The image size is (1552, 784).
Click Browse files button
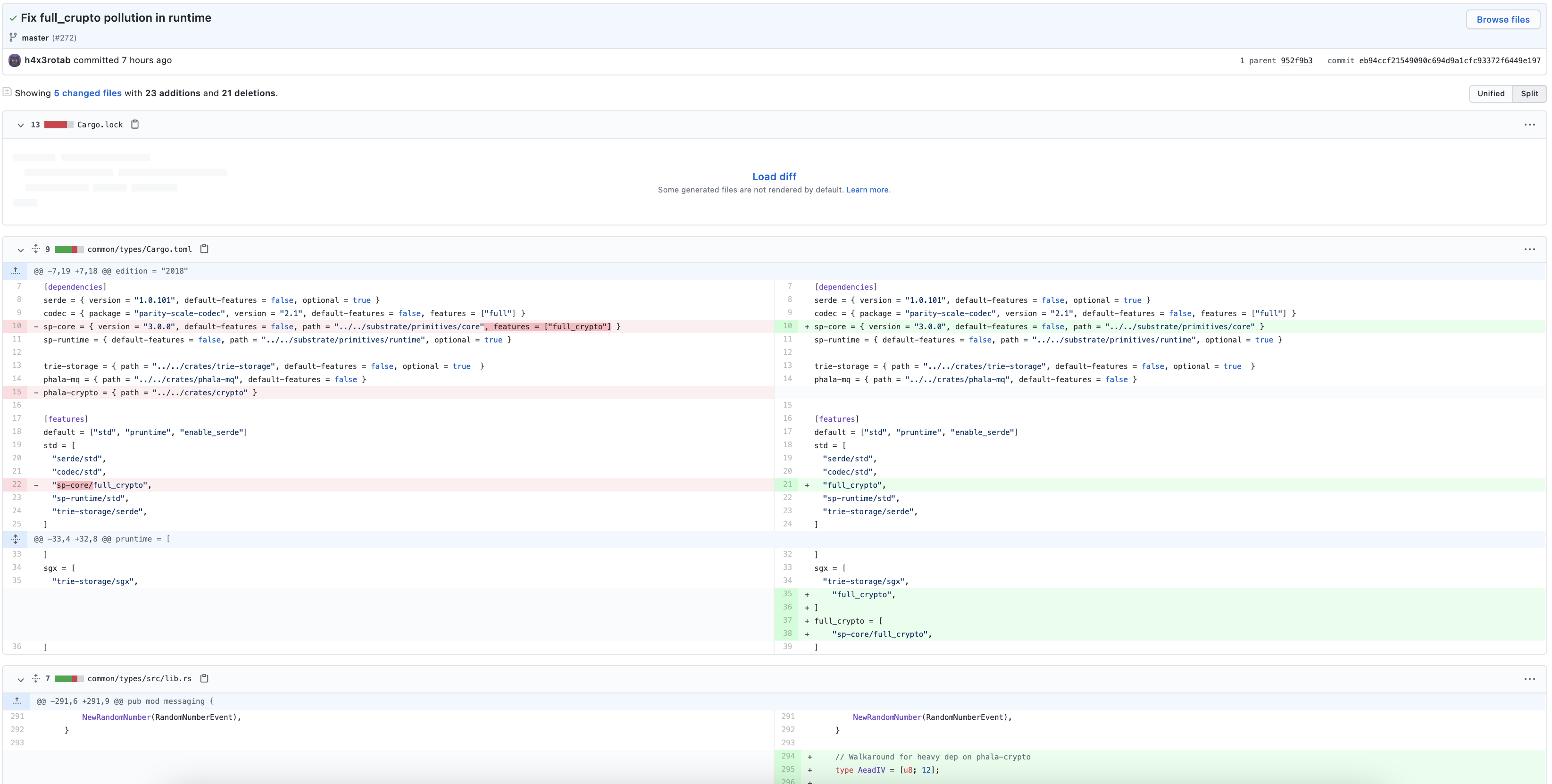click(x=1502, y=19)
